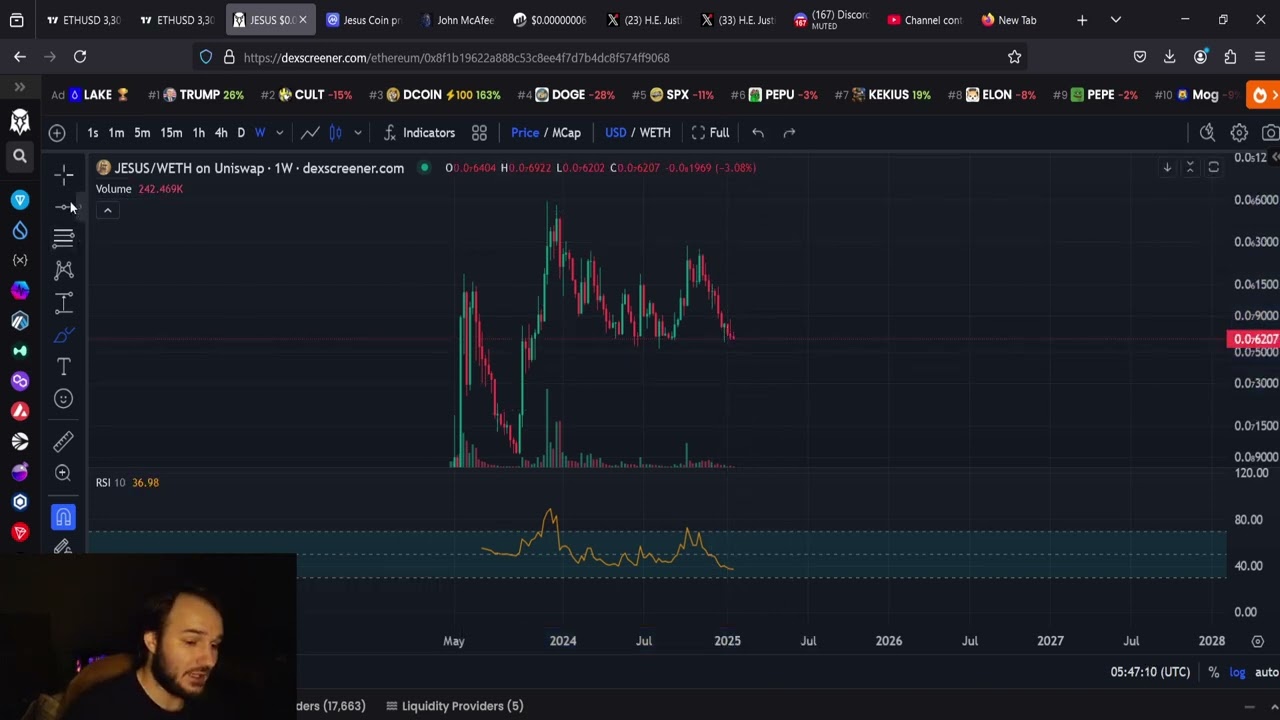Image resolution: width=1280 pixels, height=720 pixels.
Task: Toggle log scale on price axis
Action: coord(1237,672)
